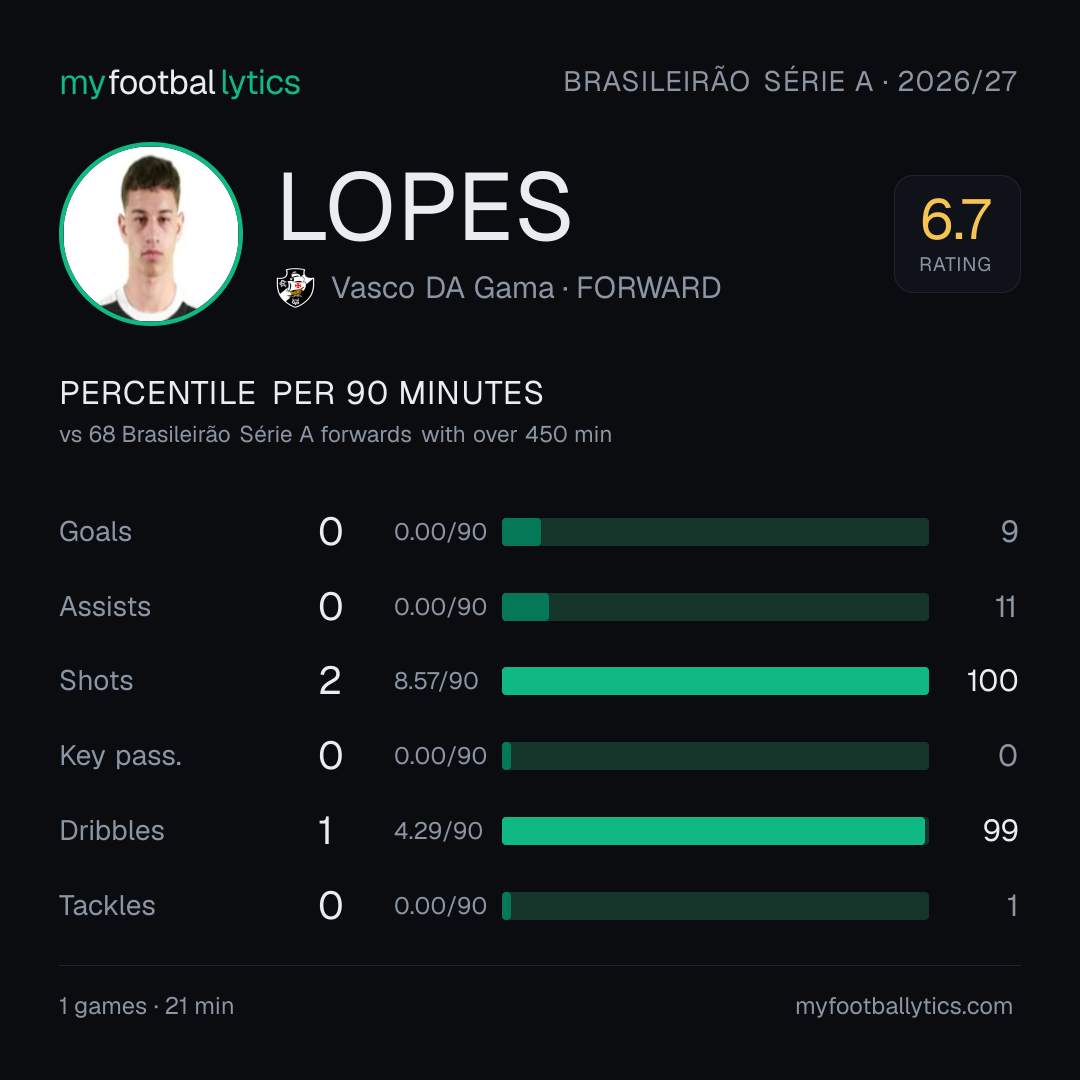Click the Dribbles percentile bar
1080x1080 pixels.
(x=715, y=831)
